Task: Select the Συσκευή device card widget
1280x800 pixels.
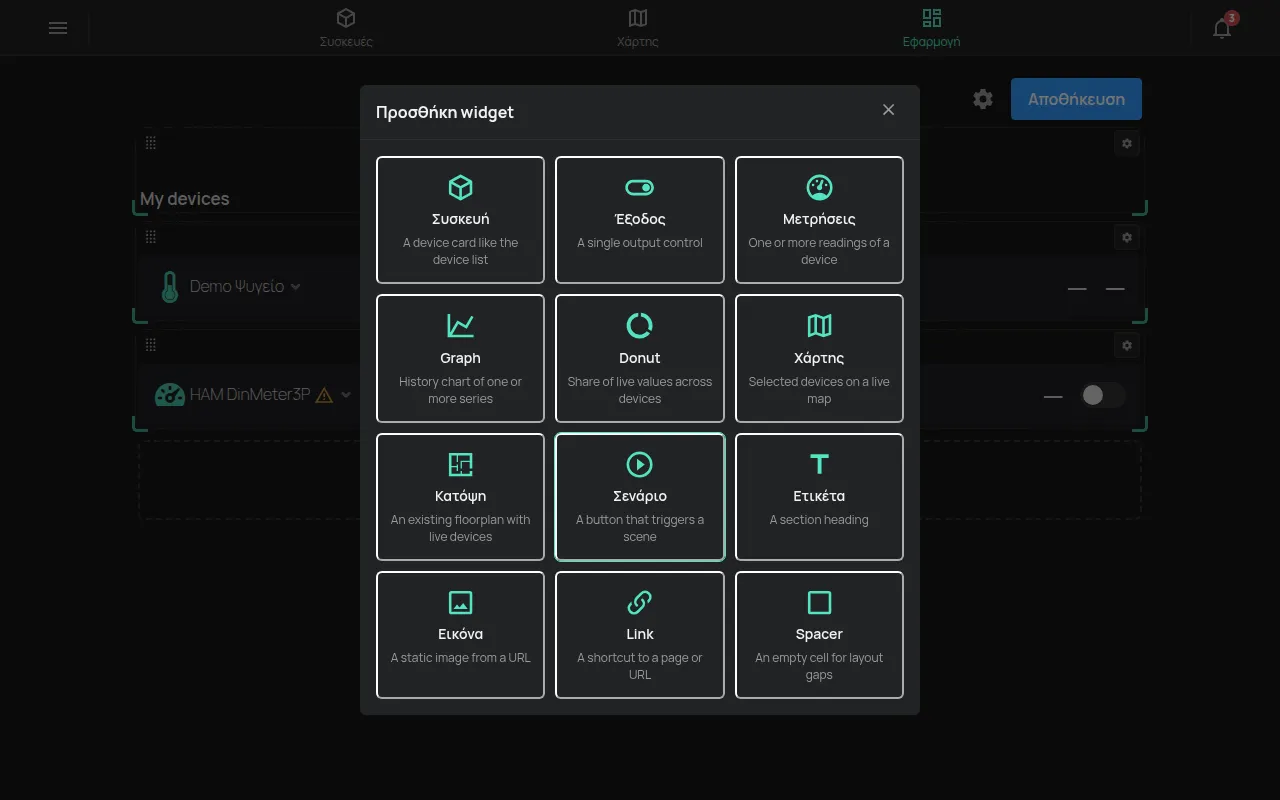Action: [x=460, y=219]
